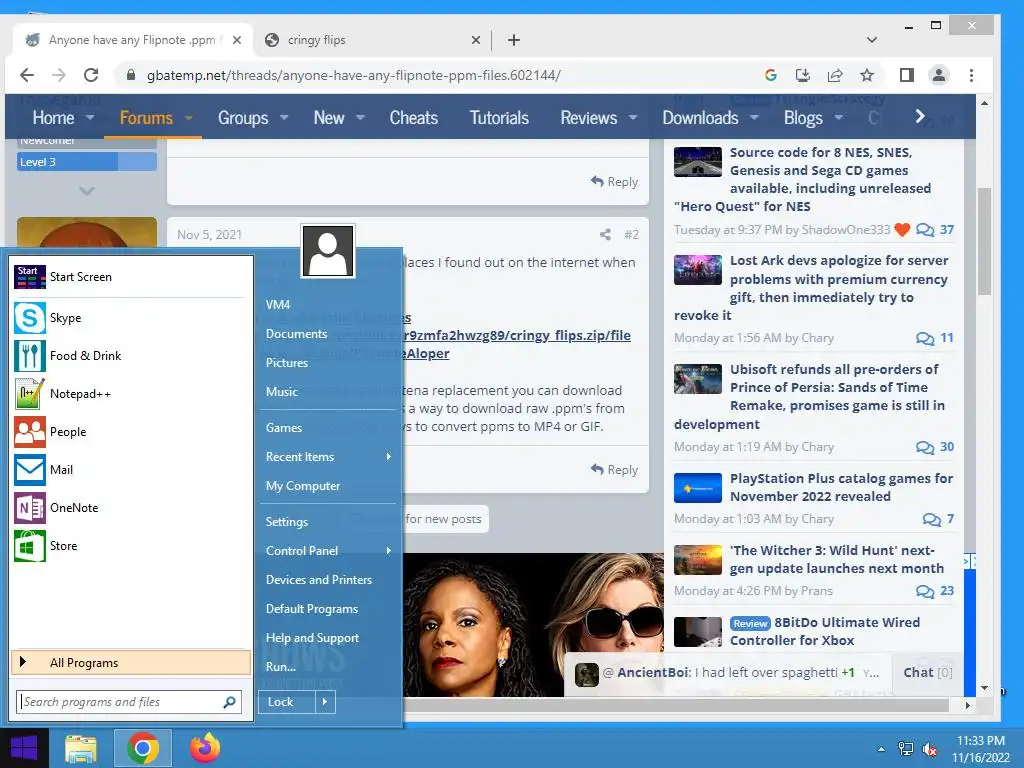Viewport: 1024px width, 768px height.
Task: Click the Lock button
Action: click(287, 702)
